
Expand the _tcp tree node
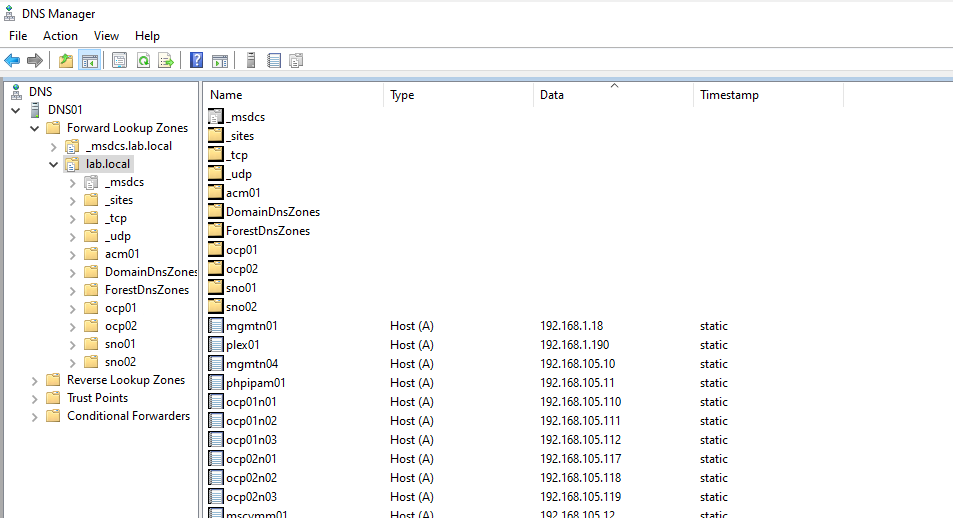[x=72, y=219]
